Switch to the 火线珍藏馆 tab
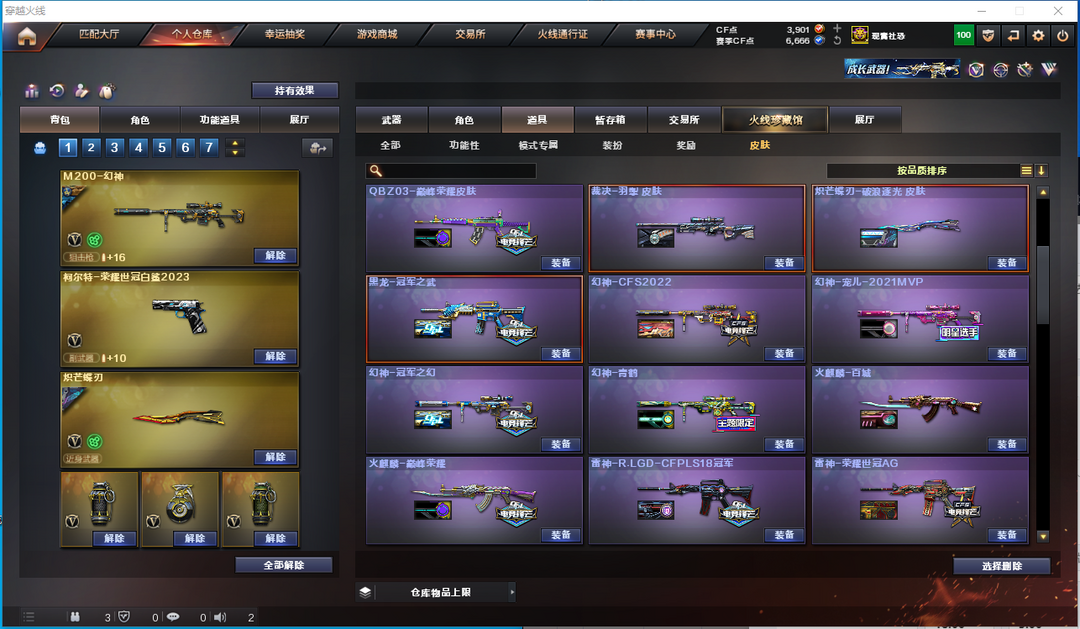This screenshot has width=1080, height=629. (x=775, y=120)
